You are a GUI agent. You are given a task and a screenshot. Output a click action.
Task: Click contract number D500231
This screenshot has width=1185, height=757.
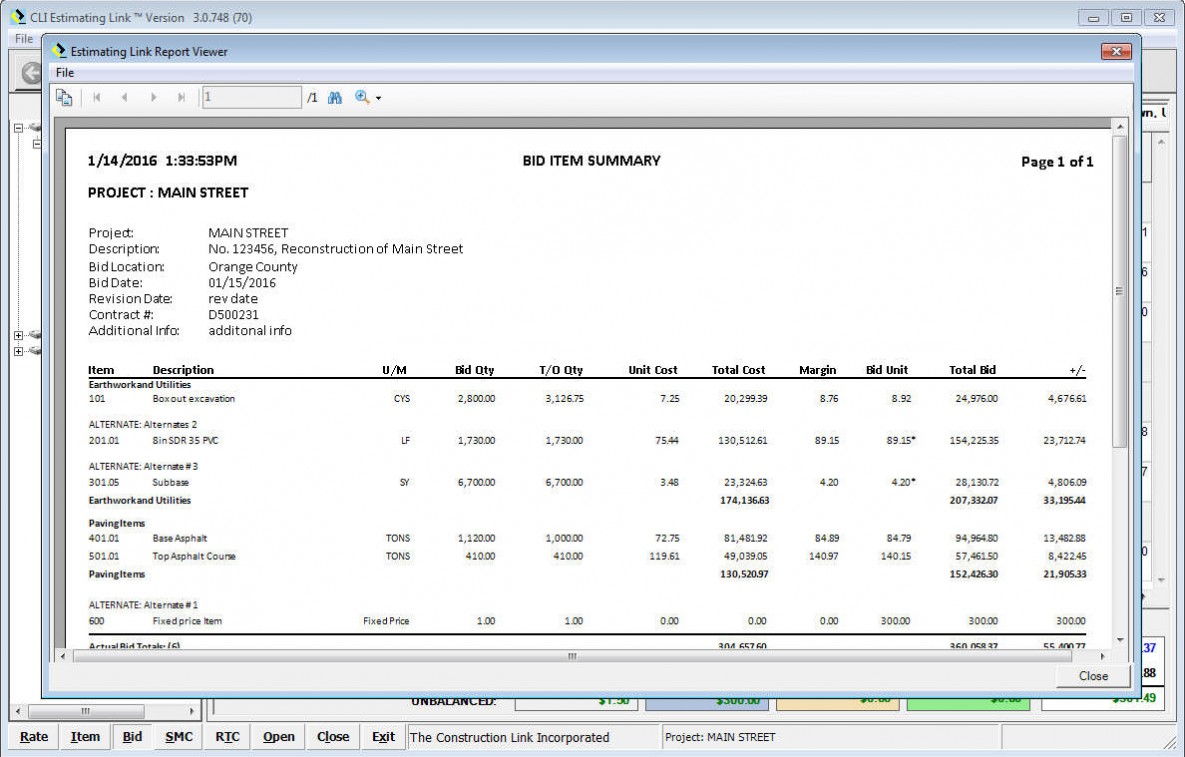[x=234, y=314]
